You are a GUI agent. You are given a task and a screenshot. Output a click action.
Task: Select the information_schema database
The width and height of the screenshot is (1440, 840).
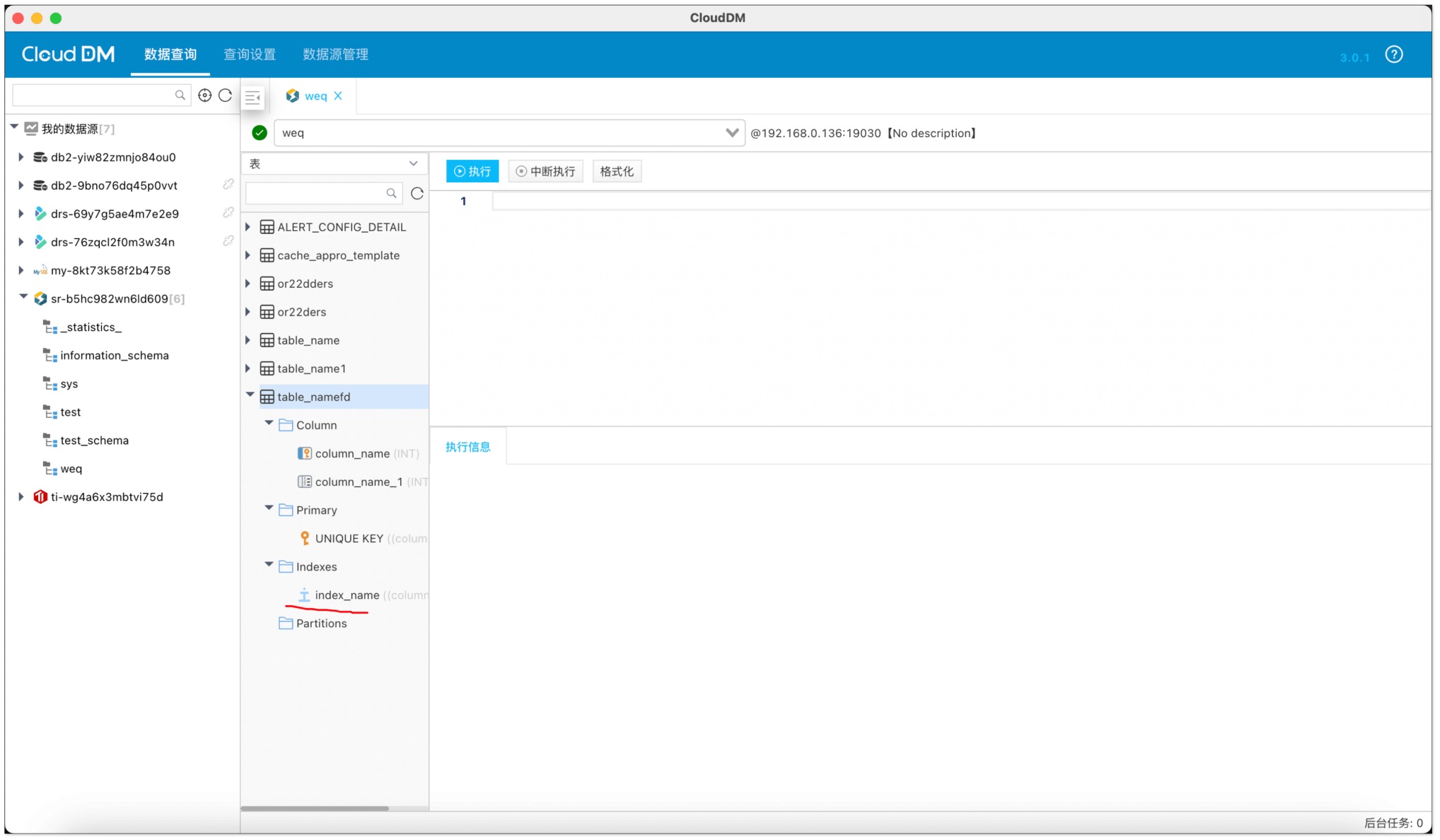coord(114,356)
